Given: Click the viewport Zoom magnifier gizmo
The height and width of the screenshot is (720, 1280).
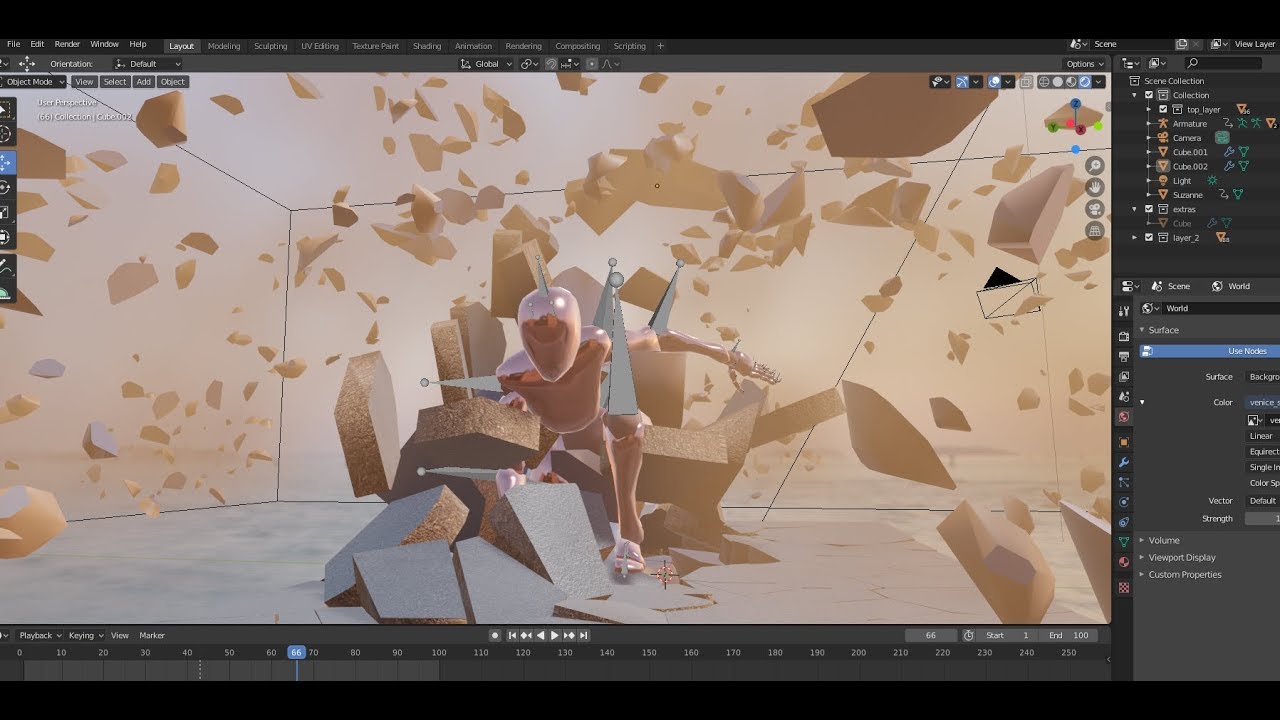Looking at the screenshot, I should [x=1095, y=166].
